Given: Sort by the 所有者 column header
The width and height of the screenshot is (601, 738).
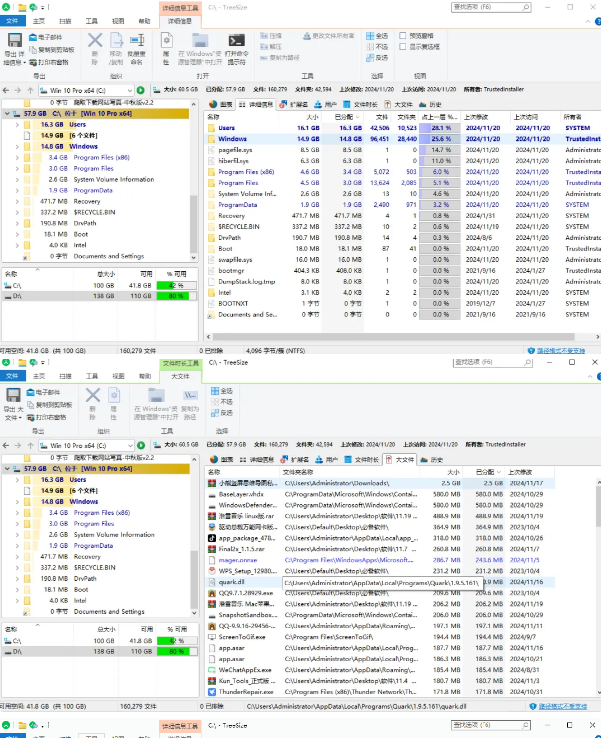Looking at the screenshot, I should point(577,117).
